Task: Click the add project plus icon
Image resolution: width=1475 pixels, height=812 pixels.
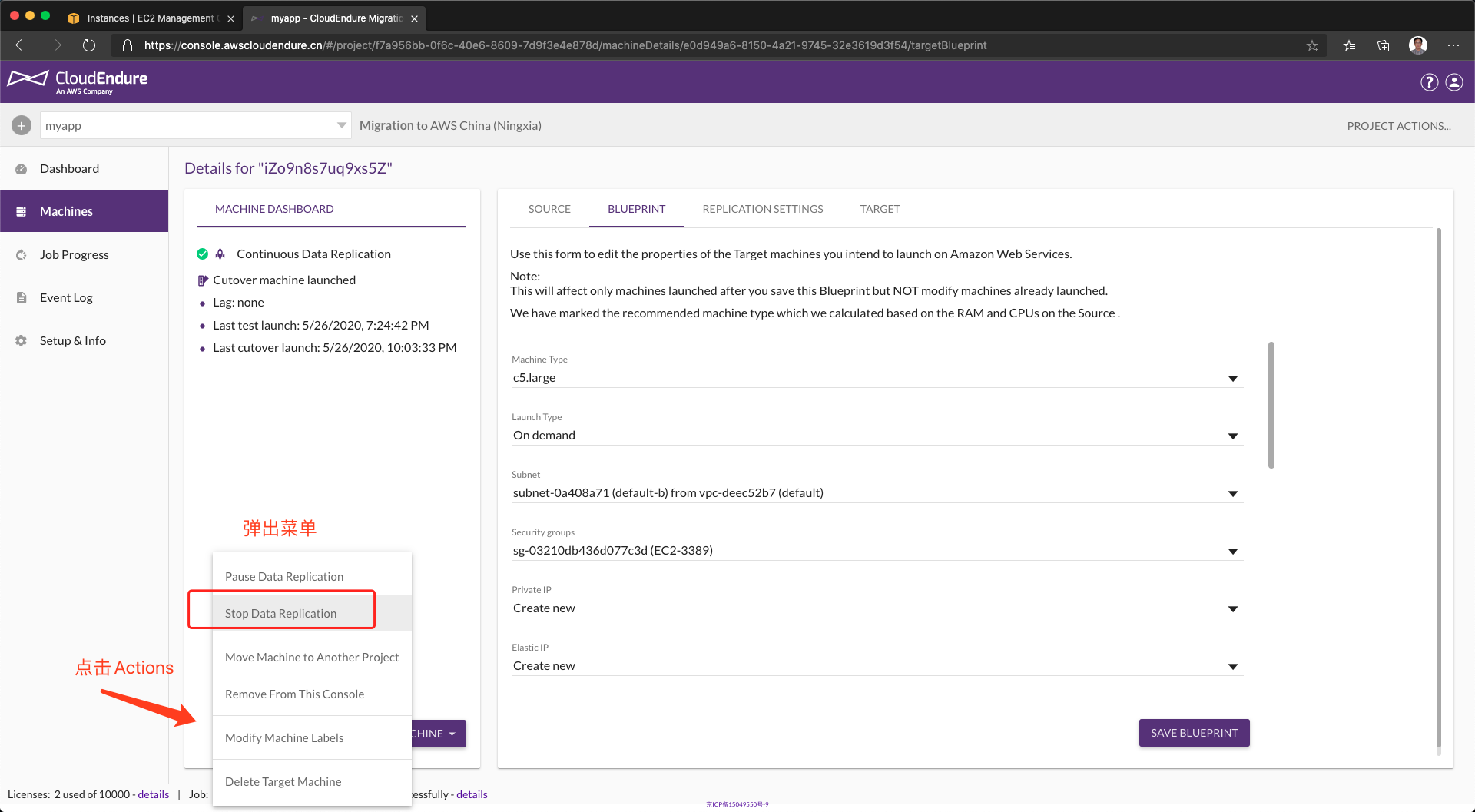Action: tap(22, 125)
